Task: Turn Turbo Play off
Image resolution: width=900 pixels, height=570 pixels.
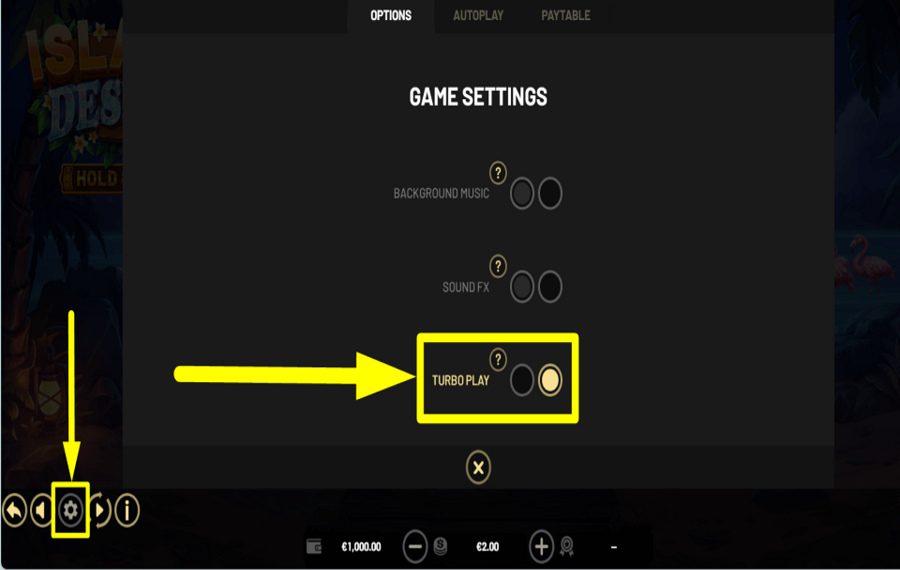Action: pos(522,380)
